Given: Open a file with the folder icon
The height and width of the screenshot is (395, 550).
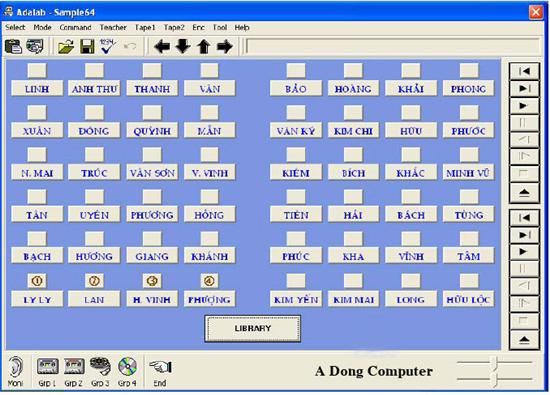Looking at the screenshot, I should point(66,46).
